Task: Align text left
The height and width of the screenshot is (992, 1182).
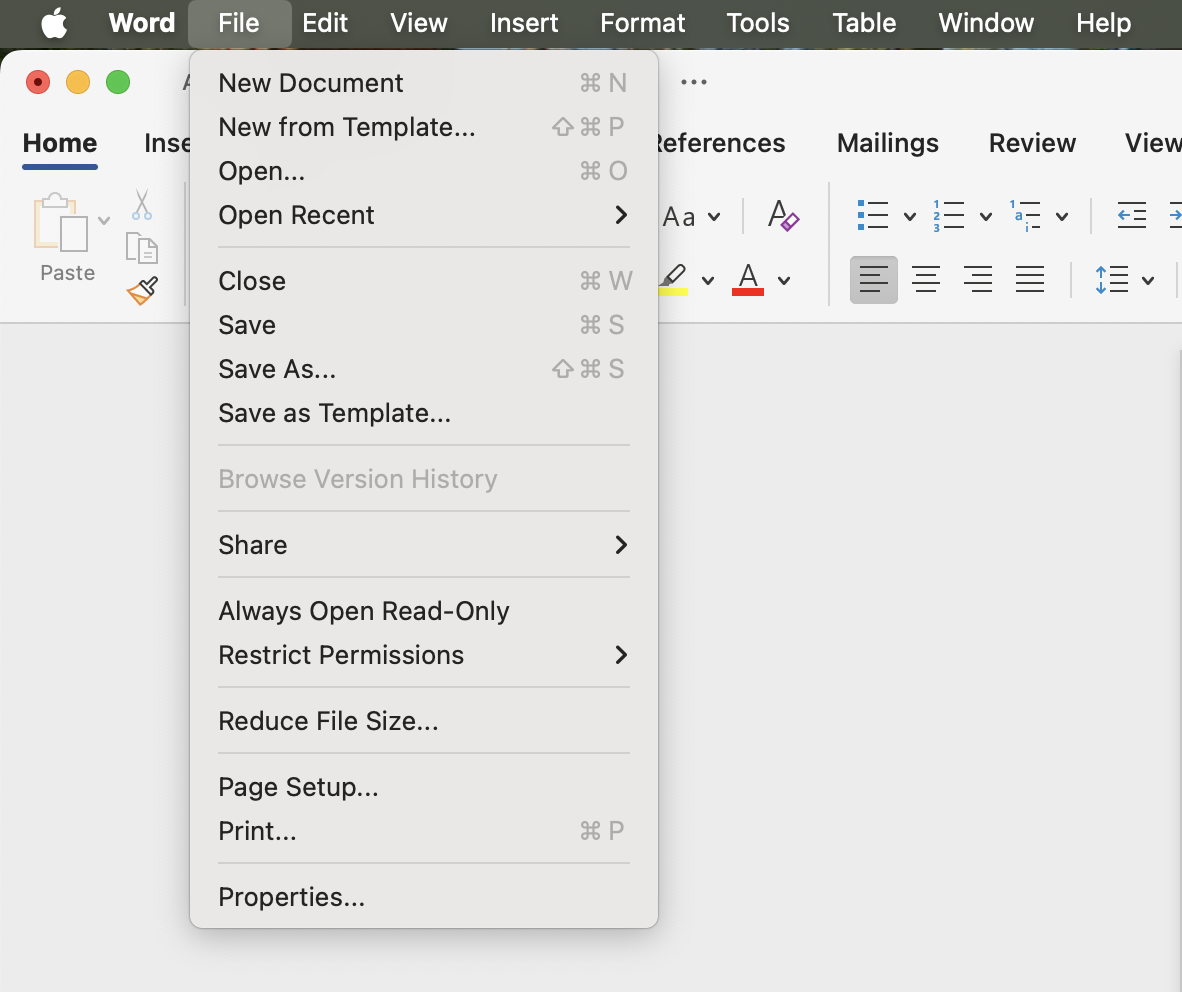Action: click(x=874, y=280)
